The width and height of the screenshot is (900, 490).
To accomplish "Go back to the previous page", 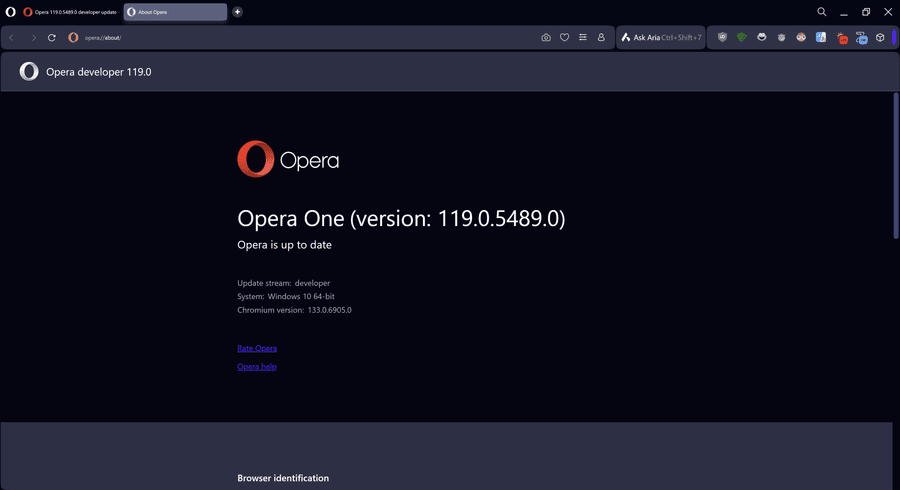I will pos(12,38).
